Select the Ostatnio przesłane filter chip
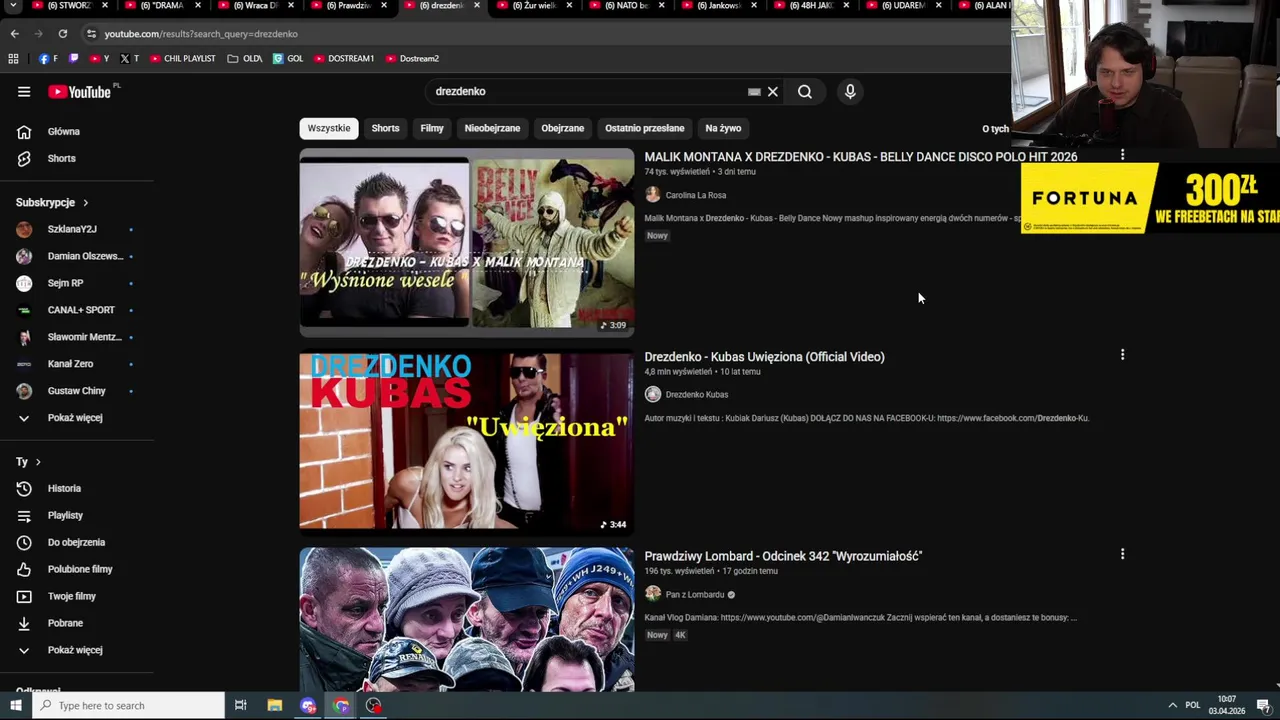The image size is (1280, 720). coord(644,128)
